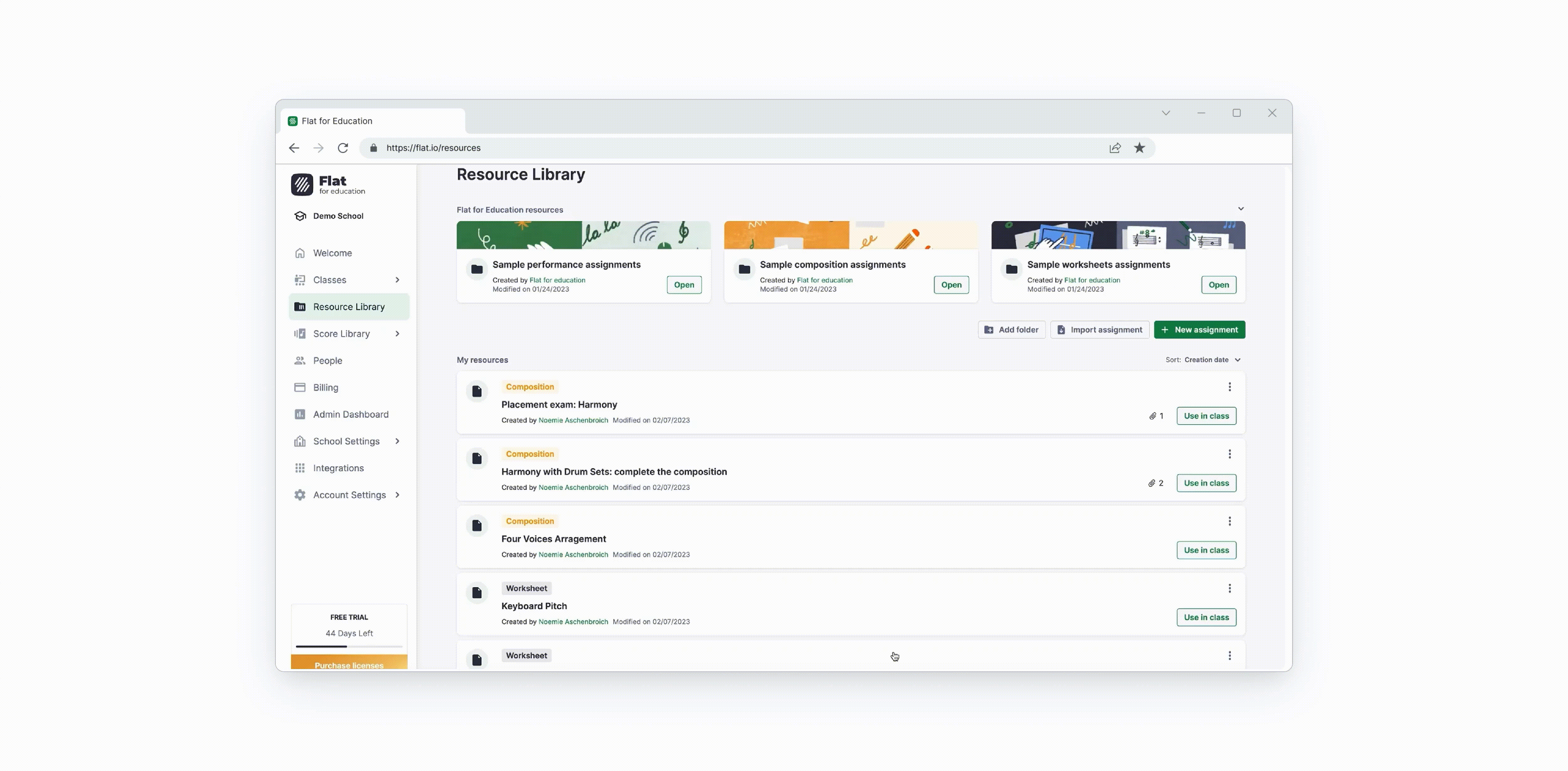
Task: Click the folder icon for Sample performance assignments
Action: pyautogui.click(x=477, y=269)
